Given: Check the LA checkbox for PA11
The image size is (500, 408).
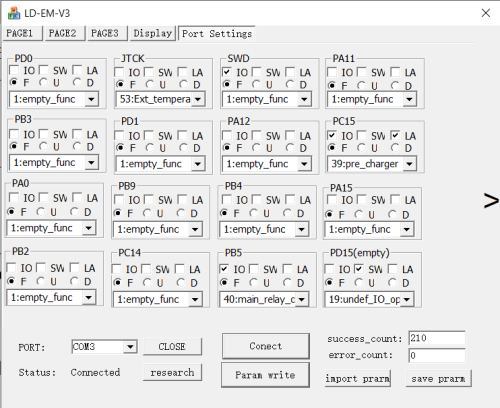Looking at the screenshot, I should (395, 72).
